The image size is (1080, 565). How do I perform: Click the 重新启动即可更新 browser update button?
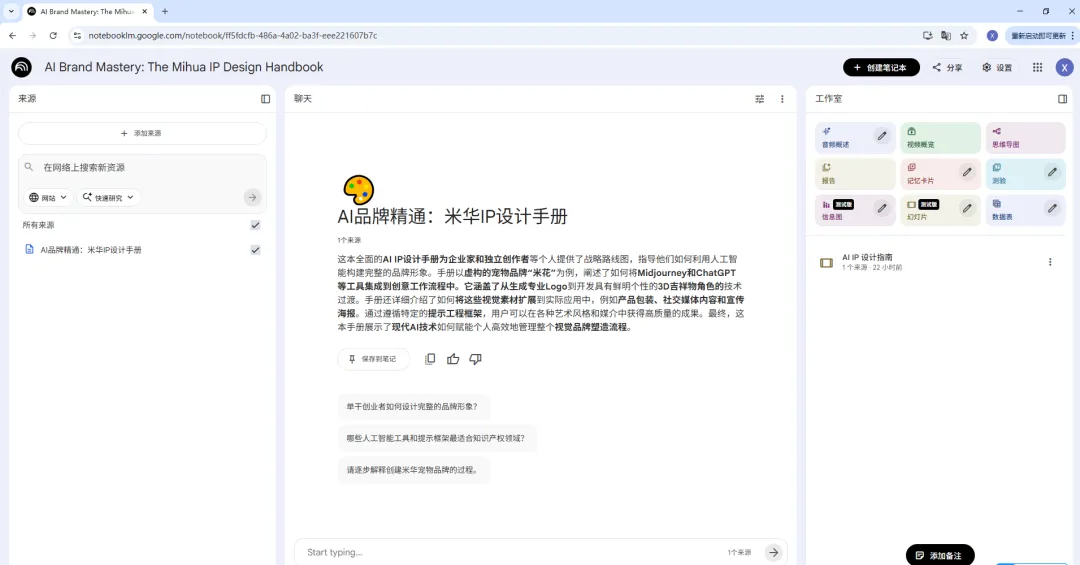(1041, 35)
